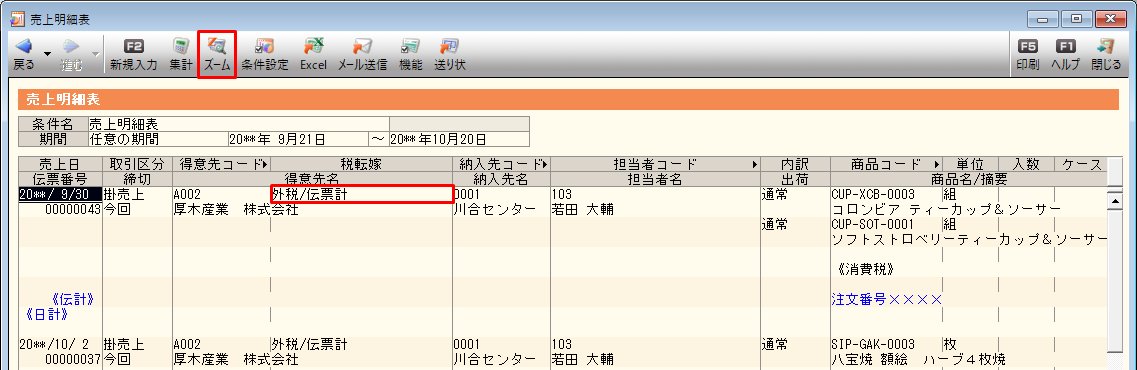Click the 得意先名 column header
The height and width of the screenshot is (370, 1137).
pyautogui.click(x=312, y=178)
